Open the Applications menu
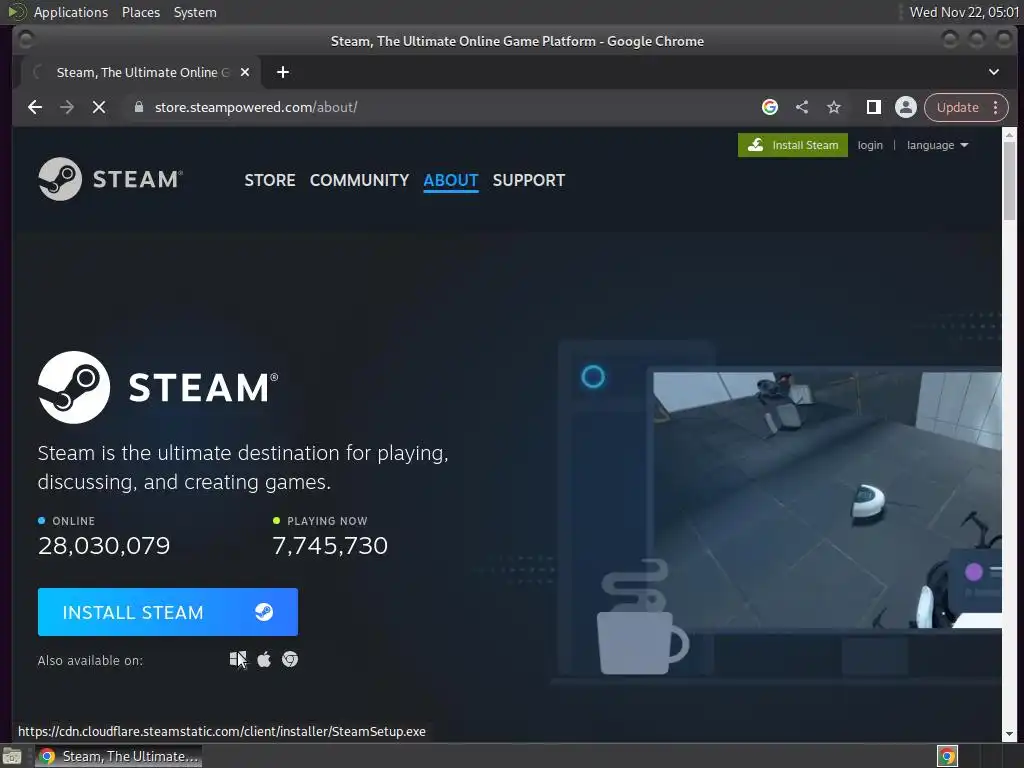The image size is (1024, 768). (x=71, y=12)
